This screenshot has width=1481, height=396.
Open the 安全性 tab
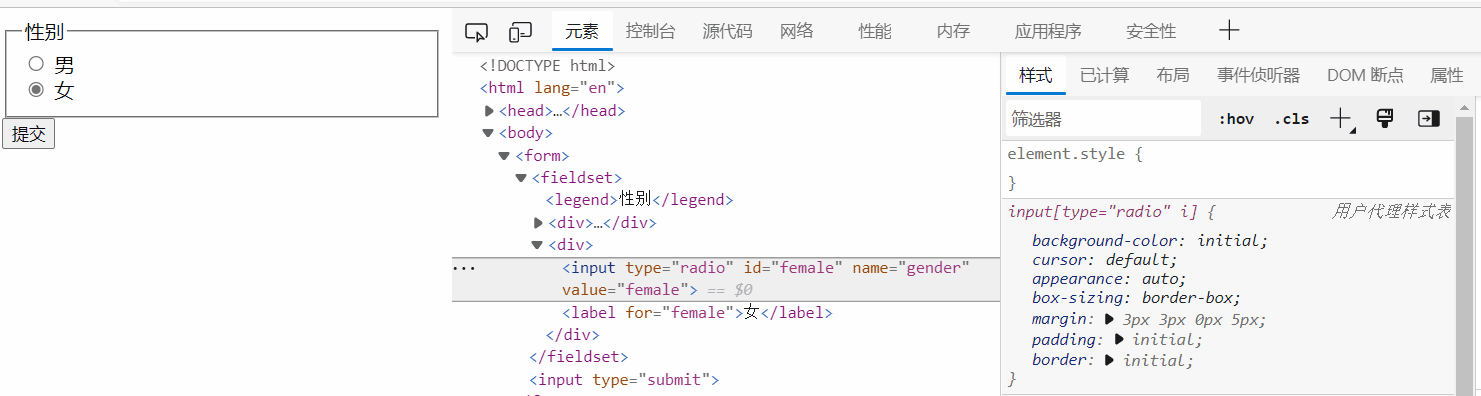(x=1151, y=31)
